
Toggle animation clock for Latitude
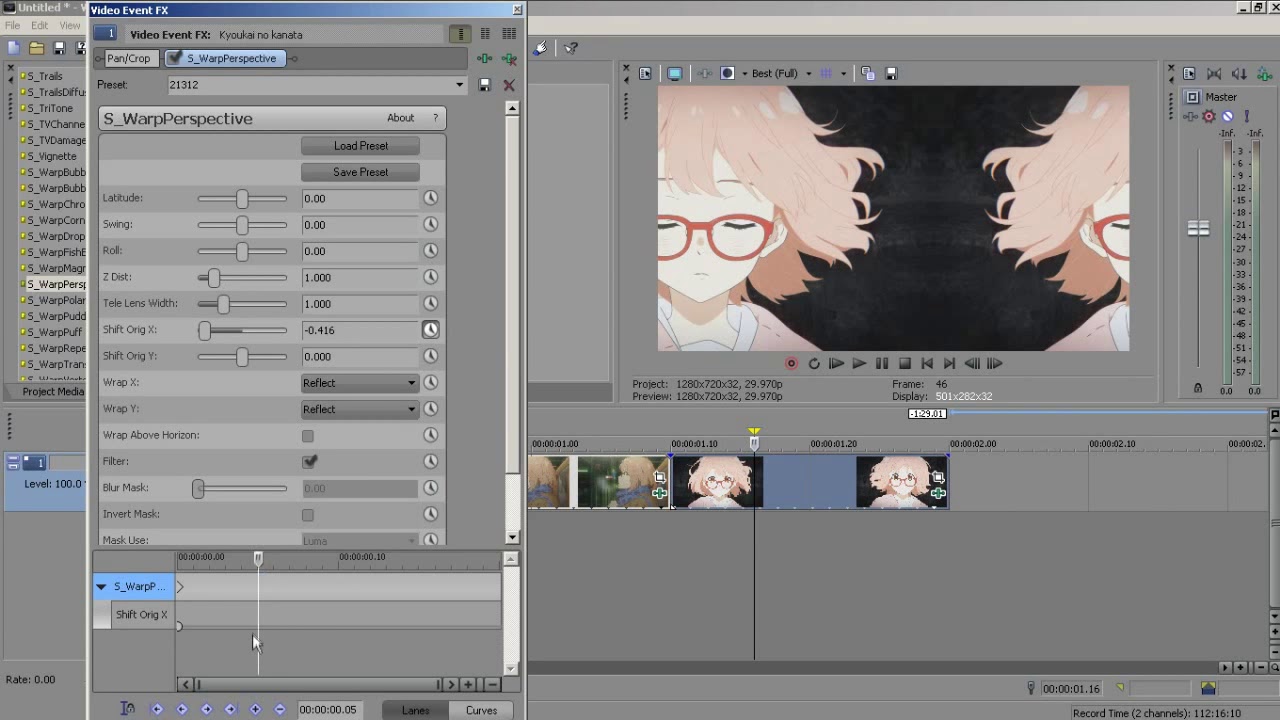(430, 198)
